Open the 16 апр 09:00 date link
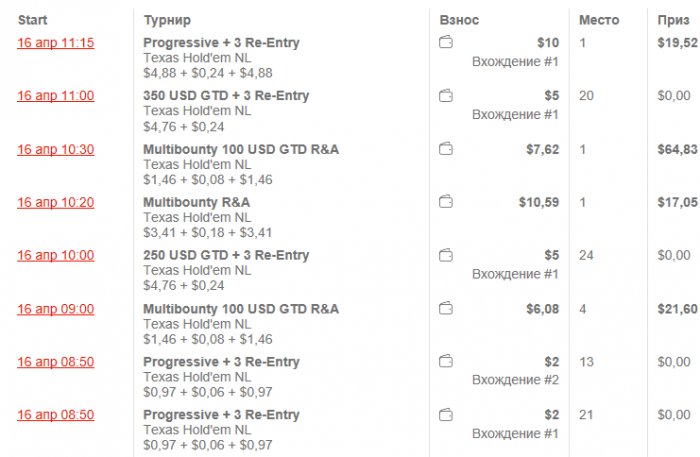 [x=55, y=309]
